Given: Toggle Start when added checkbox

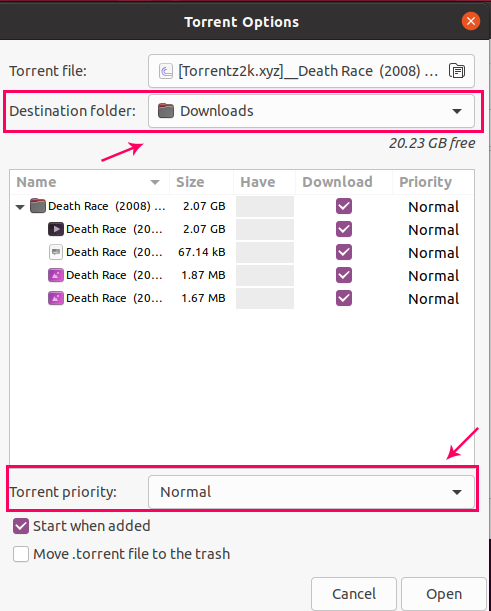Looking at the screenshot, I should [x=21, y=526].
